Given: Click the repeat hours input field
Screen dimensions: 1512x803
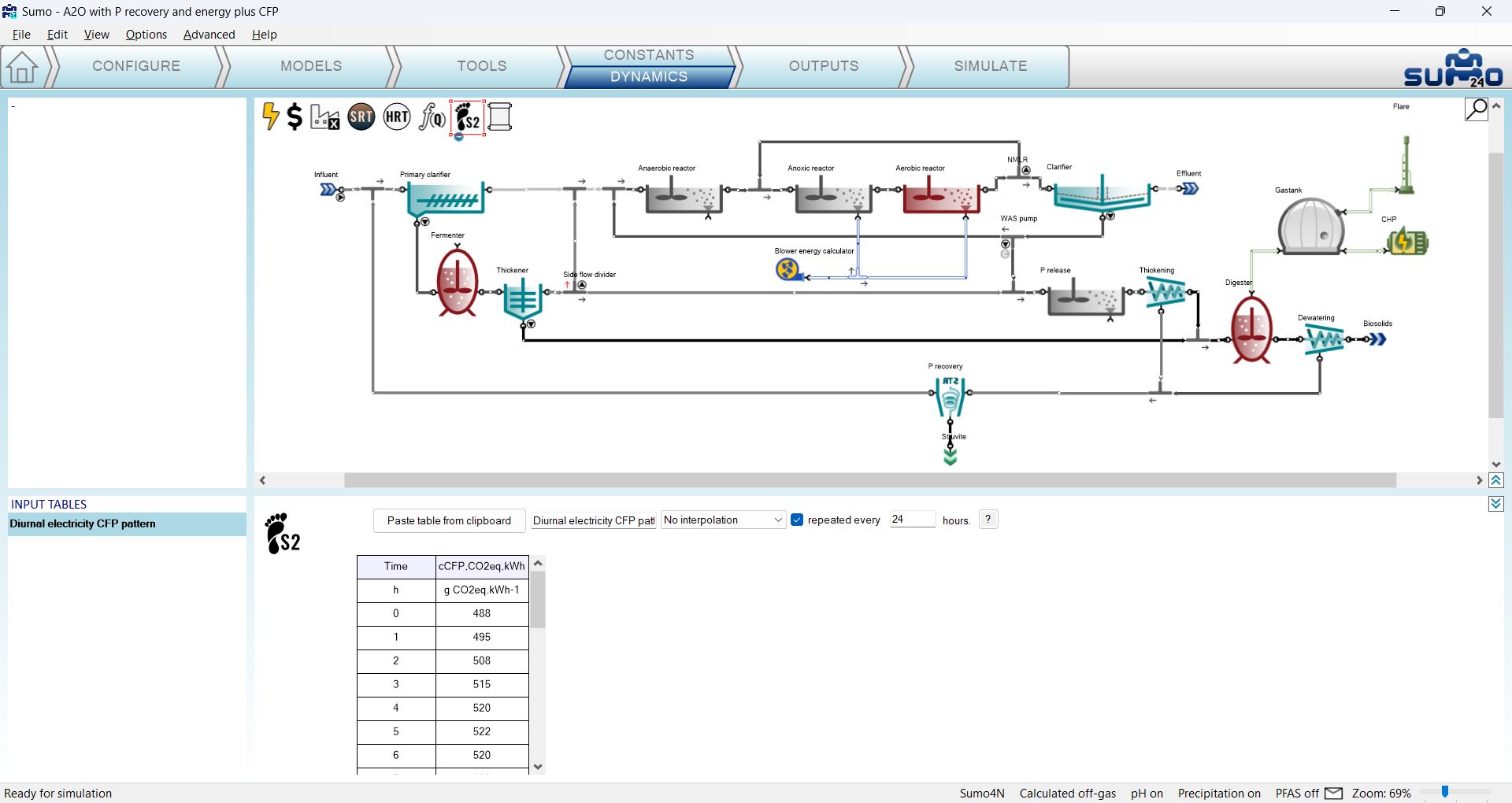Looking at the screenshot, I should pyautogui.click(x=912, y=520).
